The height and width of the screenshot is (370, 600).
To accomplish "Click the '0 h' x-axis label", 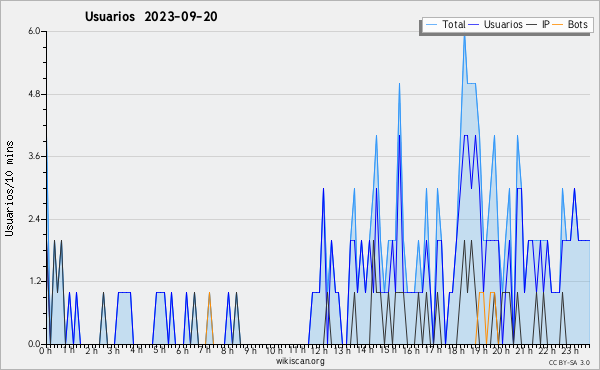I will tap(45, 351).
